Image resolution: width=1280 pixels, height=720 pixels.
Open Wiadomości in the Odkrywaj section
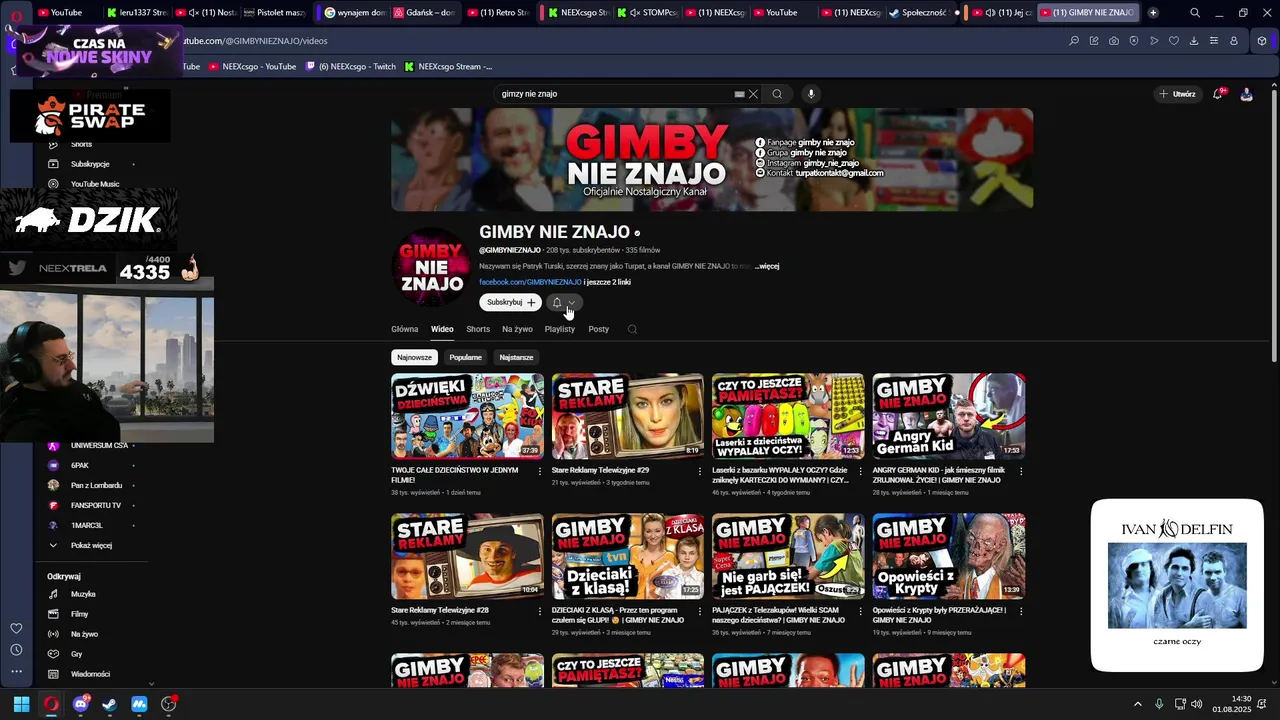pos(91,674)
